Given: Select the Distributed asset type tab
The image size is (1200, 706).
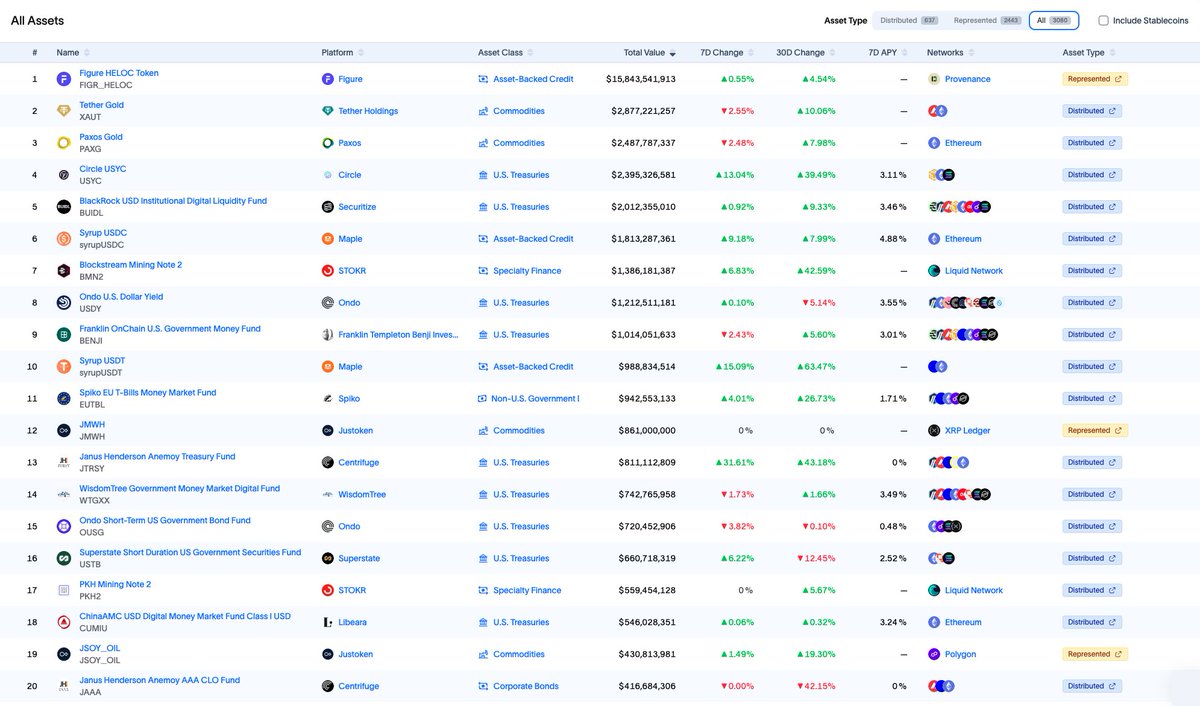Looking at the screenshot, I should point(908,20).
